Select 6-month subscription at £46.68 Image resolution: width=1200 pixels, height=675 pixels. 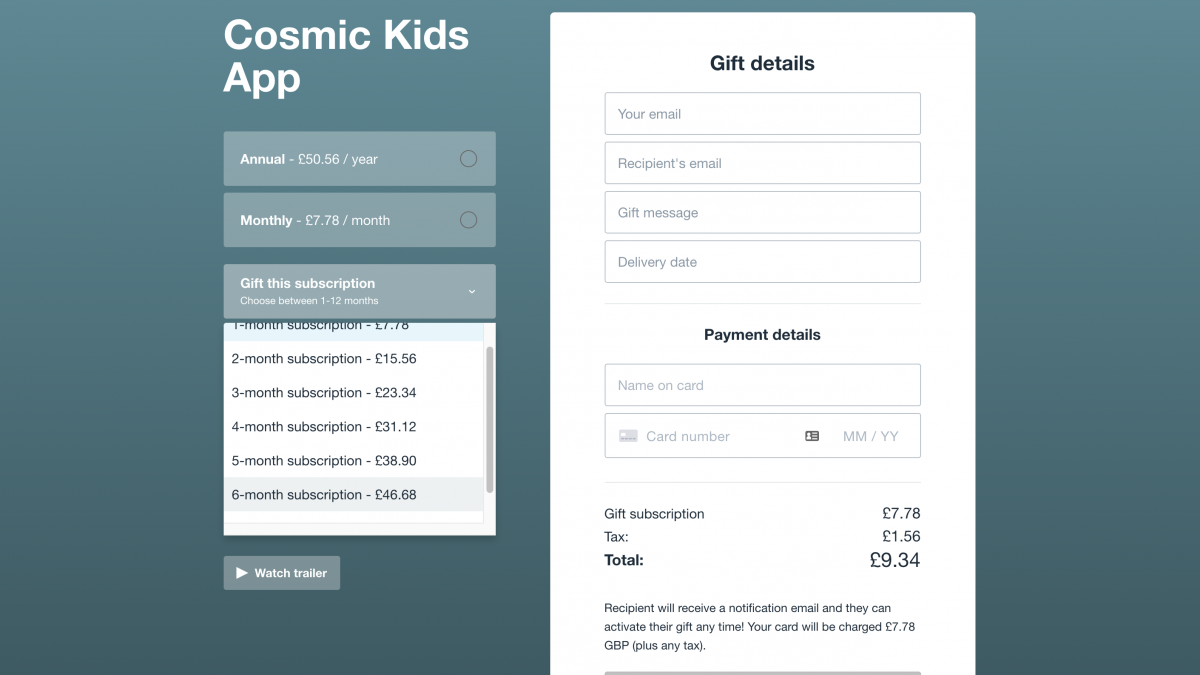click(x=324, y=495)
